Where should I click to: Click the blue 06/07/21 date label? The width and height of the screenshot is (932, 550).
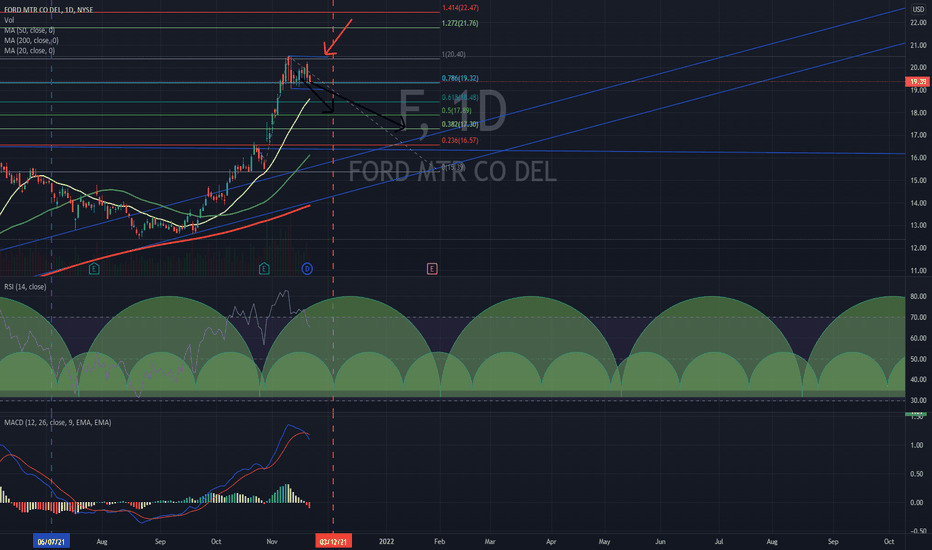[51, 541]
